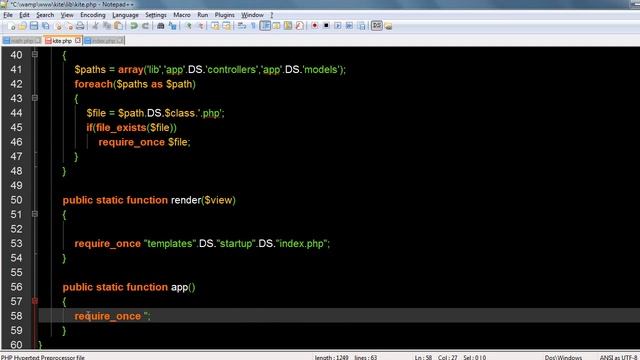Click the 'index.php' string on line 53
The image size is (640, 360).
302,244
